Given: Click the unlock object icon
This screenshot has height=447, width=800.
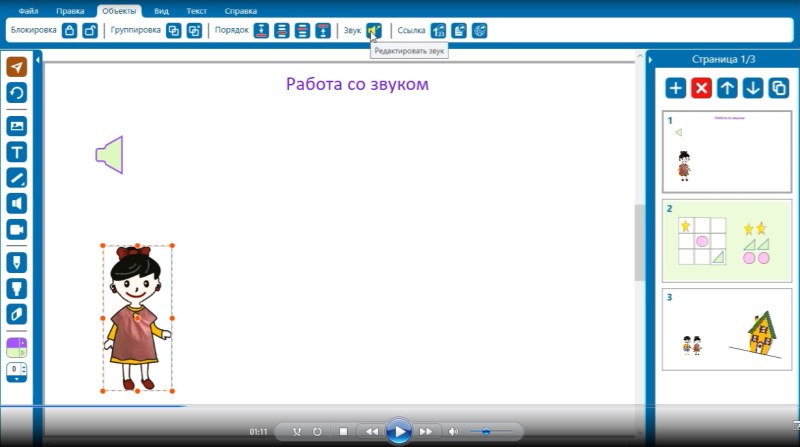Looking at the screenshot, I should pyautogui.click(x=90, y=31).
